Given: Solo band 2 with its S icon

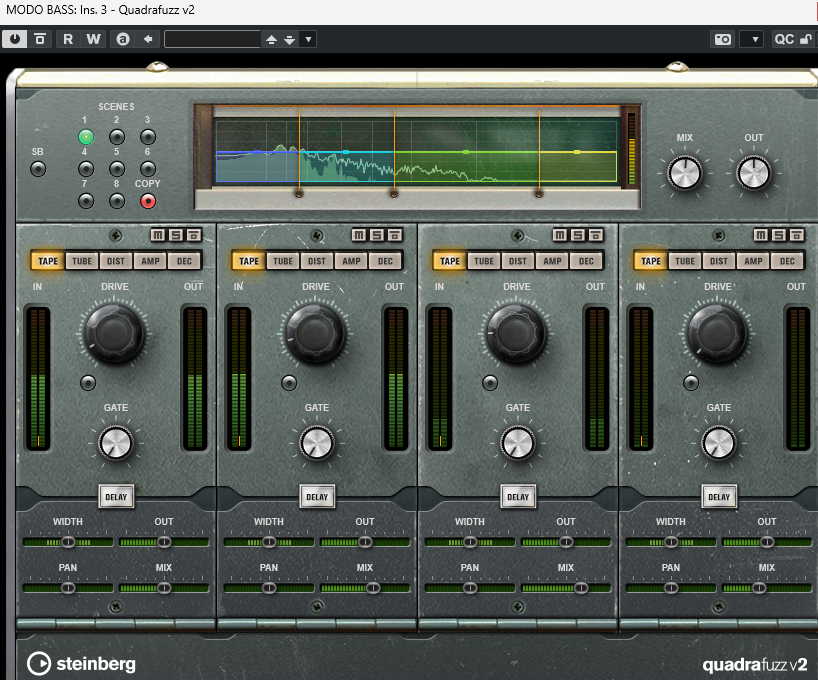Looking at the screenshot, I should (377, 235).
